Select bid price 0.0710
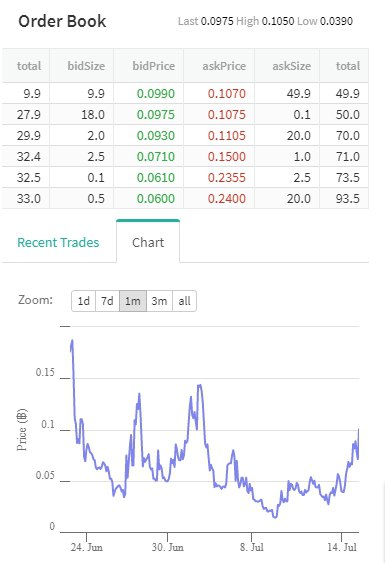The width and height of the screenshot is (385, 563). click(x=156, y=157)
